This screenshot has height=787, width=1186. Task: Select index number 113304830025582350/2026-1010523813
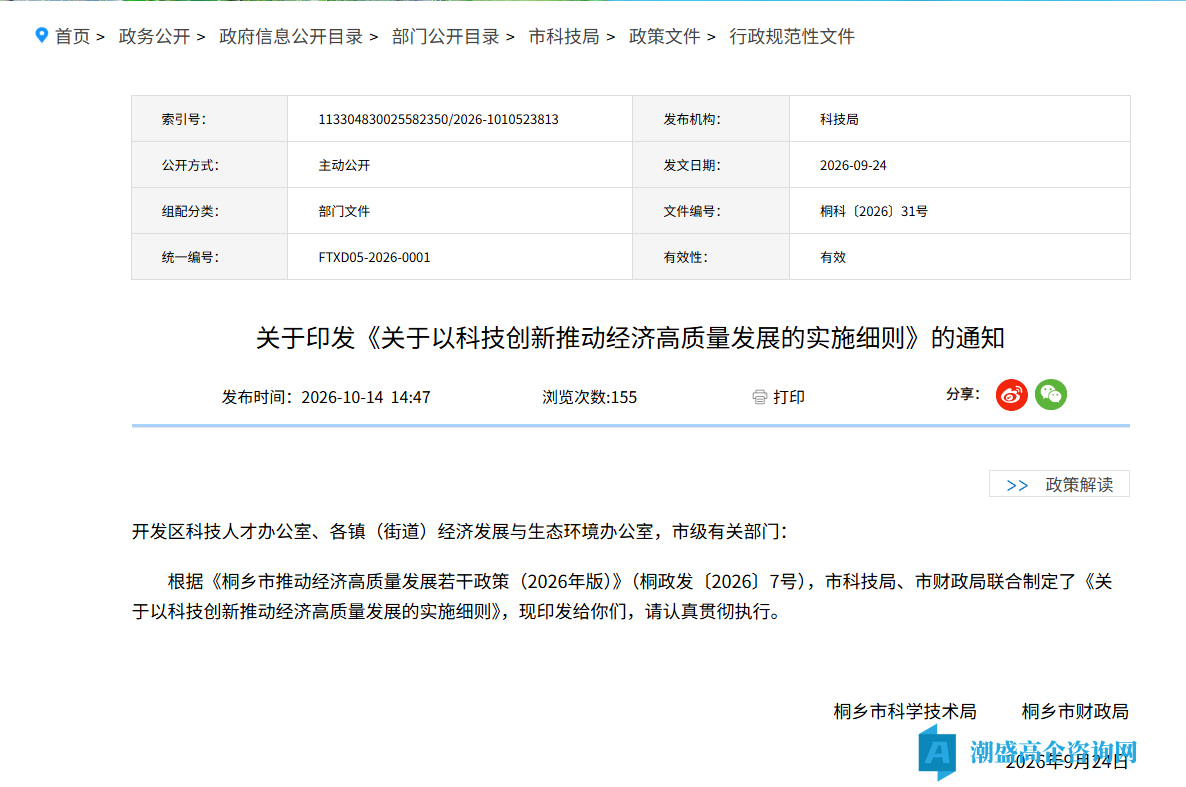[x=438, y=120]
